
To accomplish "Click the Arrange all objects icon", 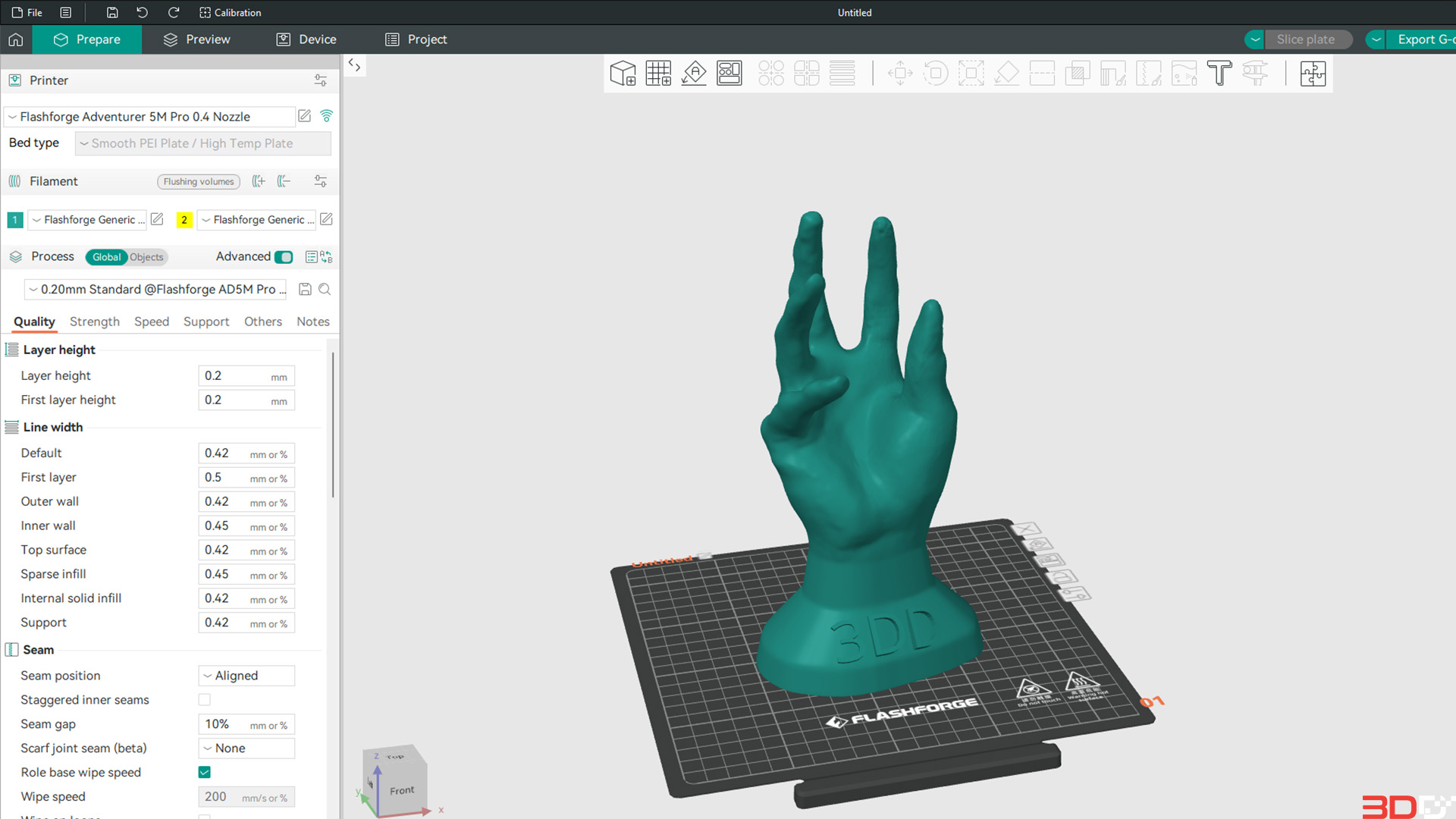I will coord(730,74).
